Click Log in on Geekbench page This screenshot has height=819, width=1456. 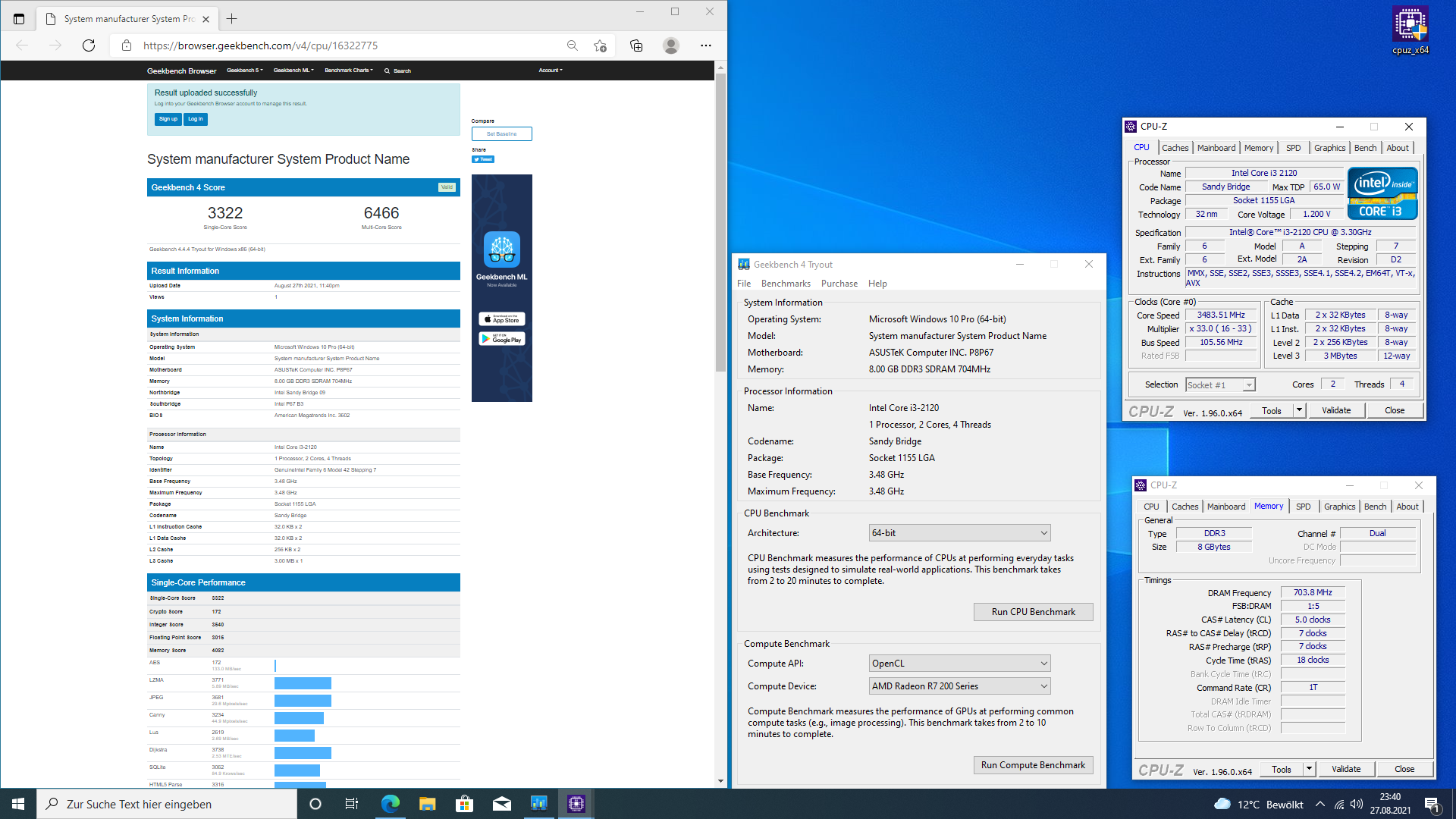point(195,119)
